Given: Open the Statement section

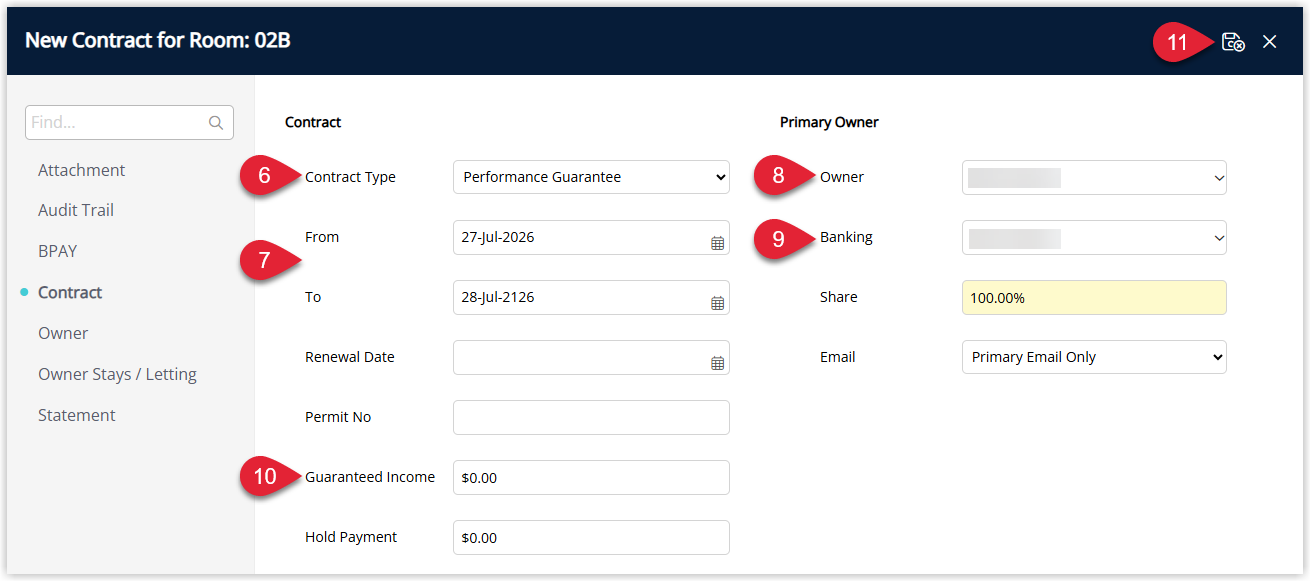Looking at the screenshot, I should 77,415.
